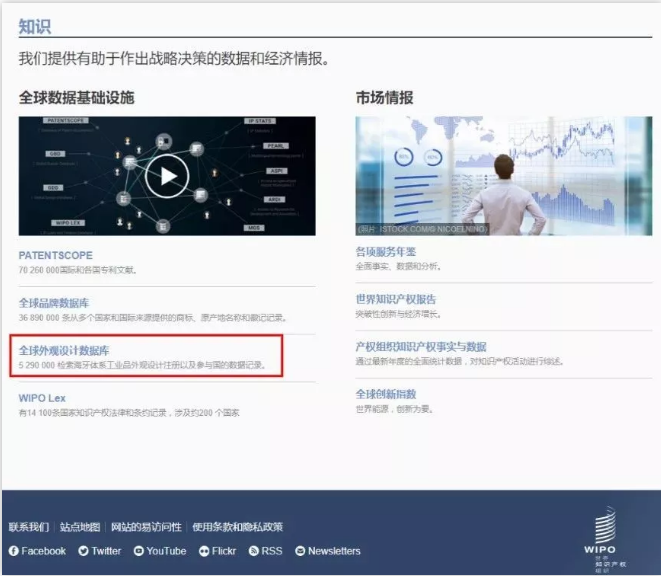Open the 各项服务年鉴 link
This screenshot has height=576, width=661.
coord(386,252)
